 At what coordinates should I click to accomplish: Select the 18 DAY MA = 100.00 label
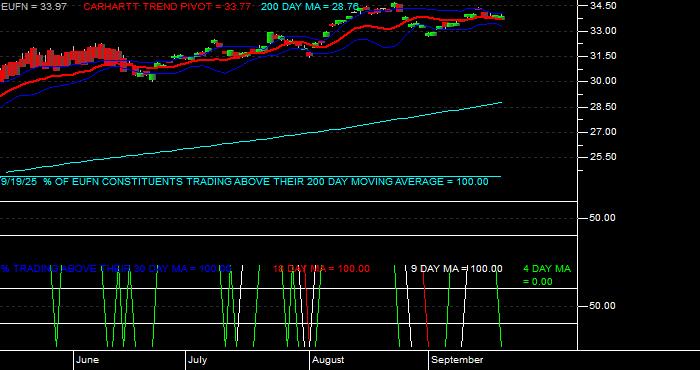(x=321, y=269)
